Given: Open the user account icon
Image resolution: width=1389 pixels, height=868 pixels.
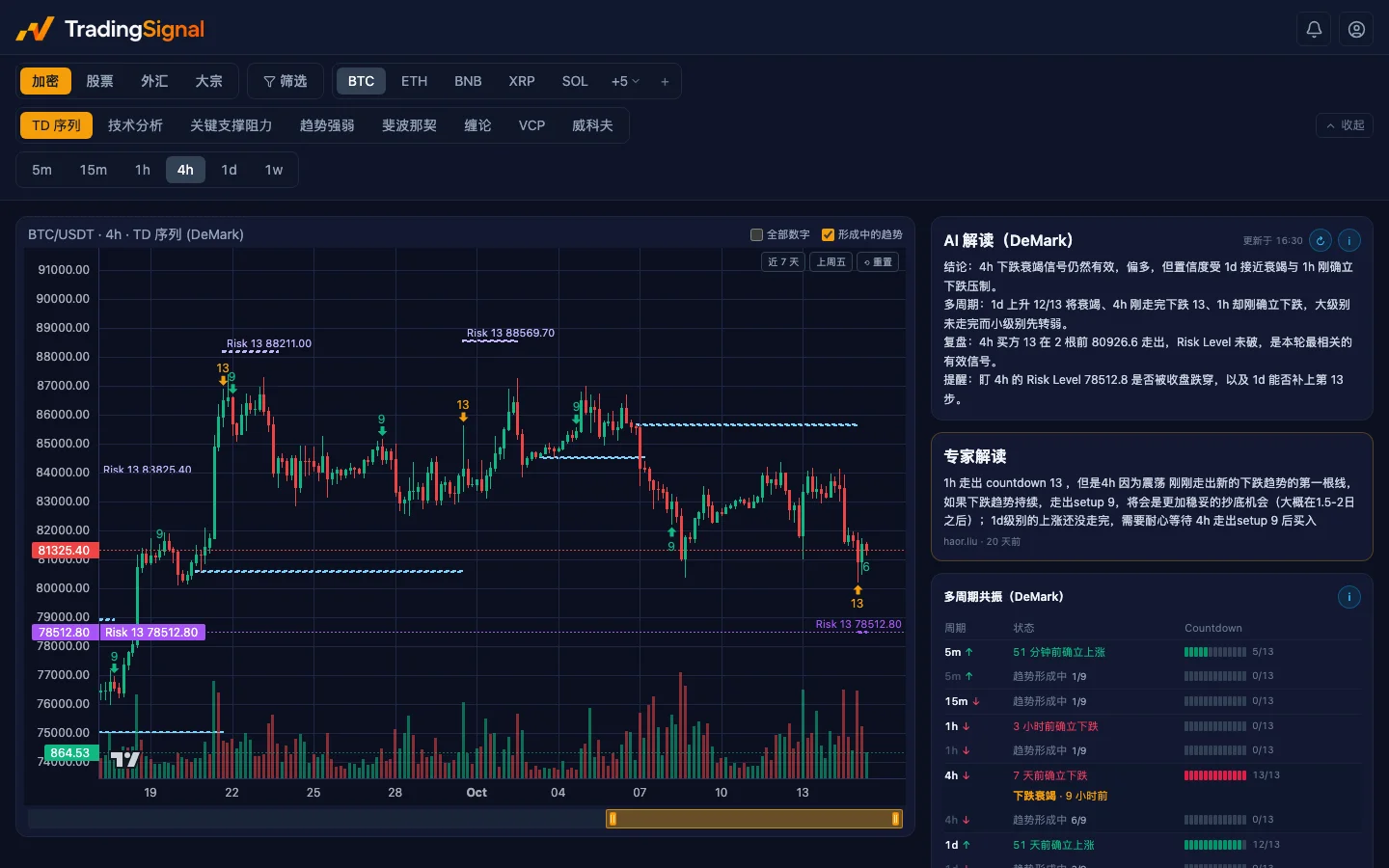Looking at the screenshot, I should coord(1356,29).
